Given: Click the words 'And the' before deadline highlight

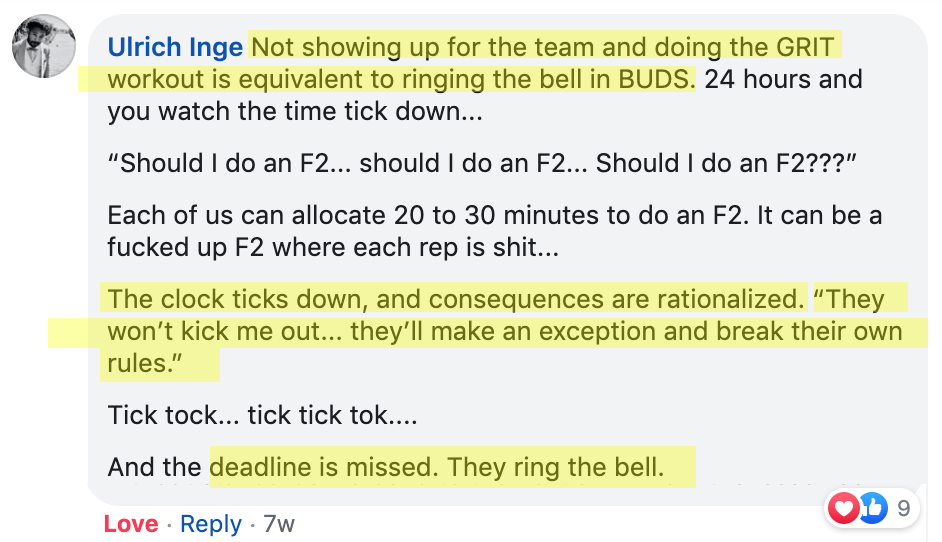Looking at the screenshot, I should tap(154, 467).
